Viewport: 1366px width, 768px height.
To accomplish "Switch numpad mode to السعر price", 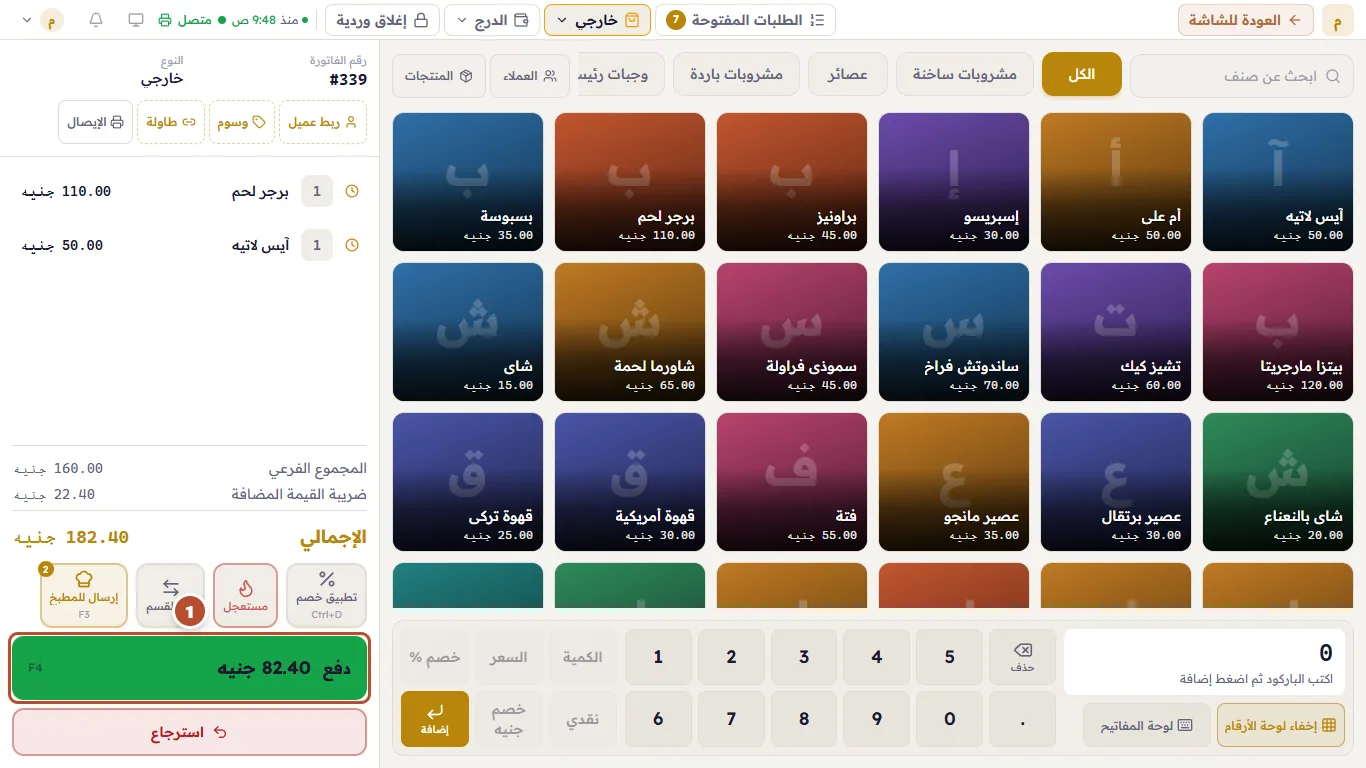I will pyautogui.click(x=508, y=657).
